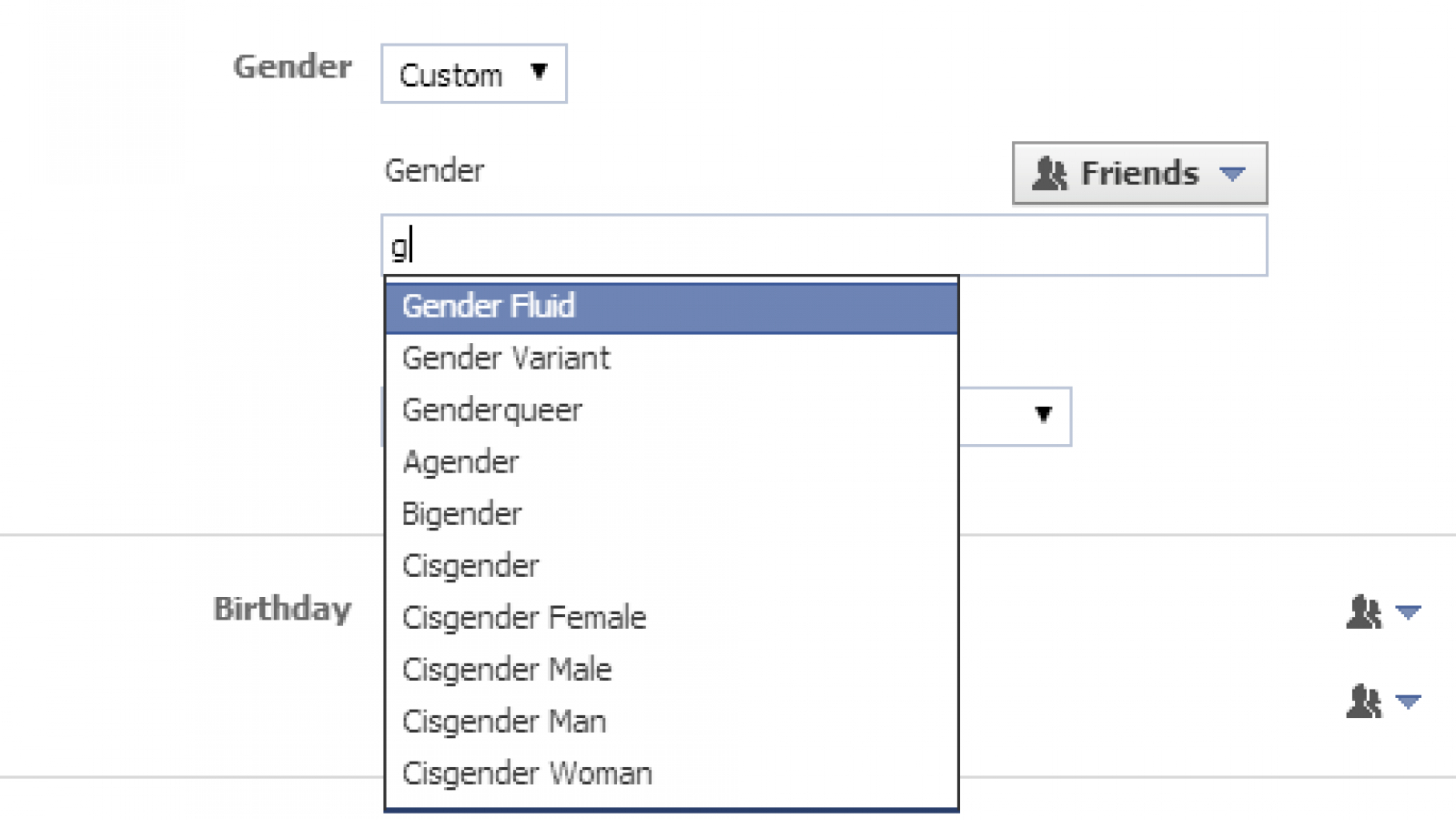Expand the lower privacy selector arrow
Viewport: 1456px width, 819px height.
pyautogui.click(x=1408, y=702)
